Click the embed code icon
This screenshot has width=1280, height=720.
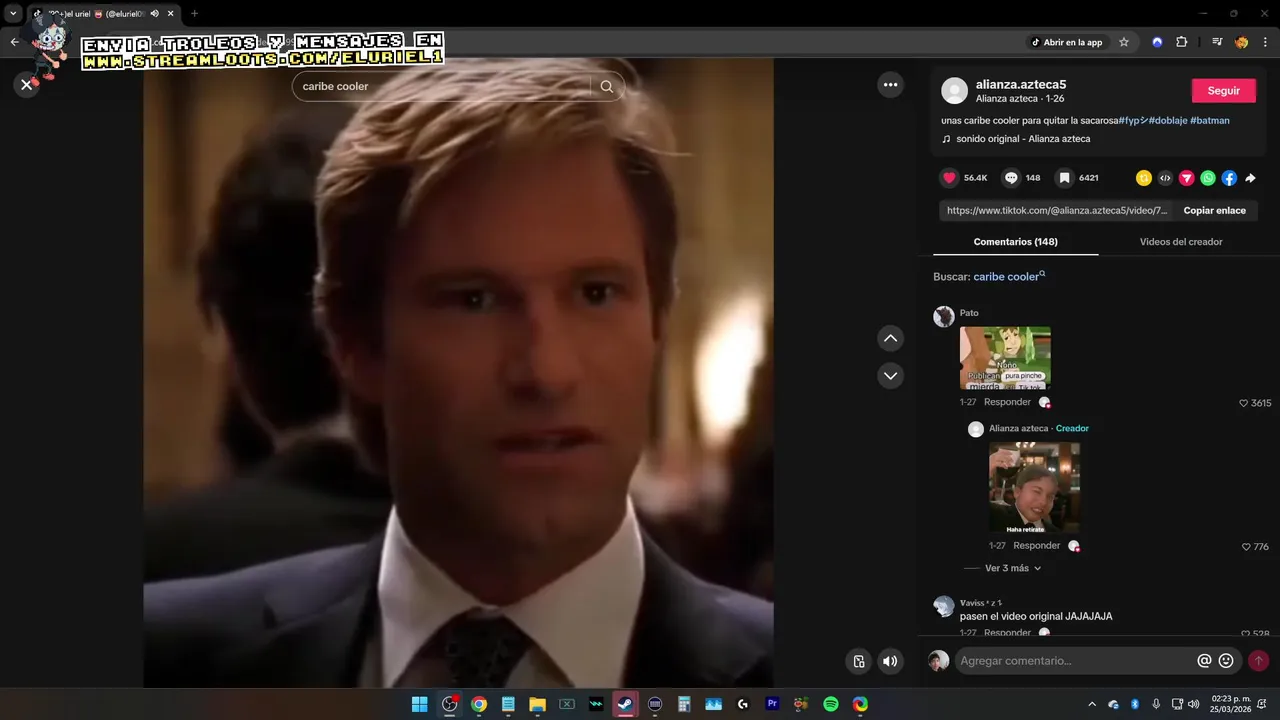1165,178
